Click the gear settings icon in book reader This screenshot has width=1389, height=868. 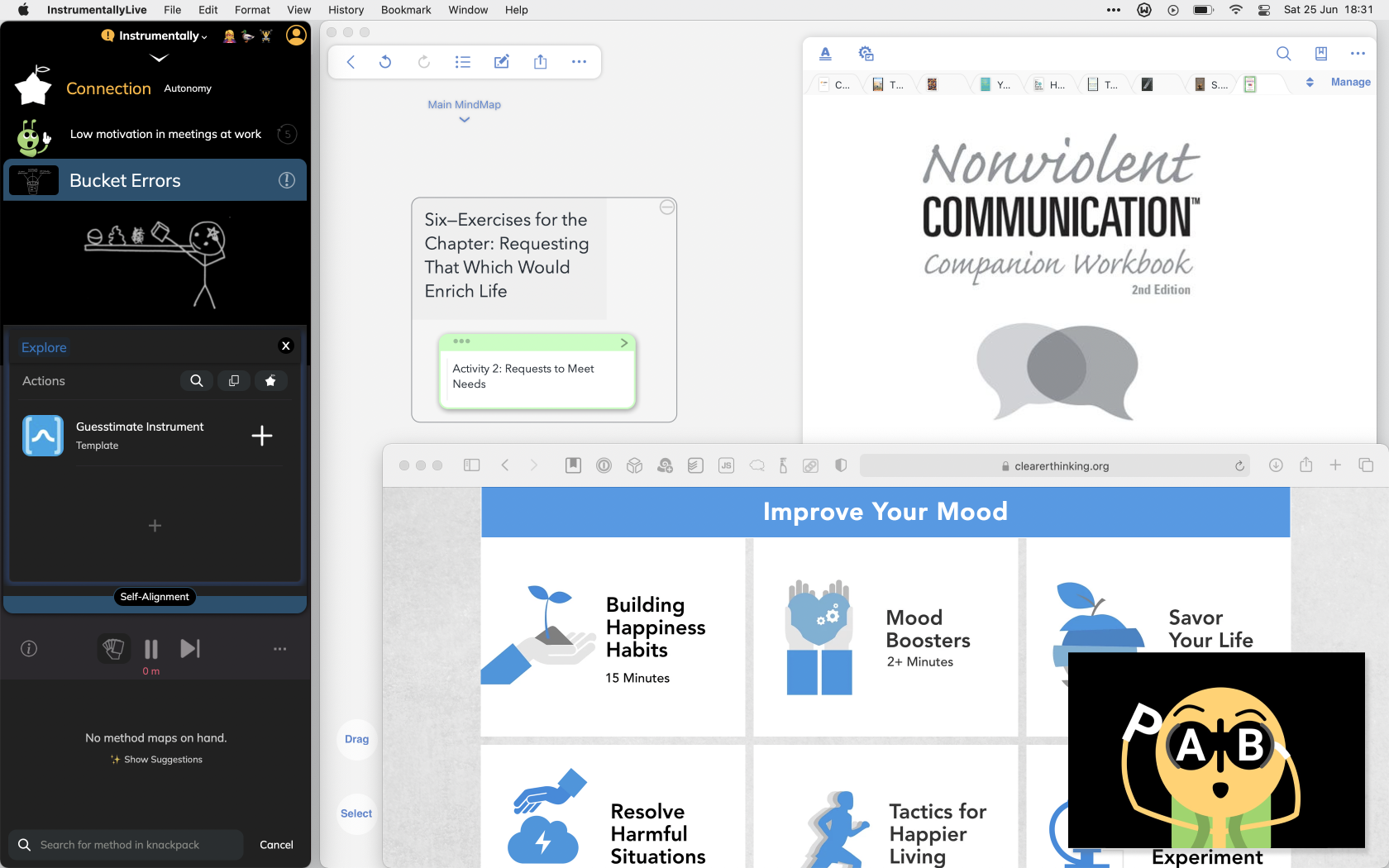point(866,54)
